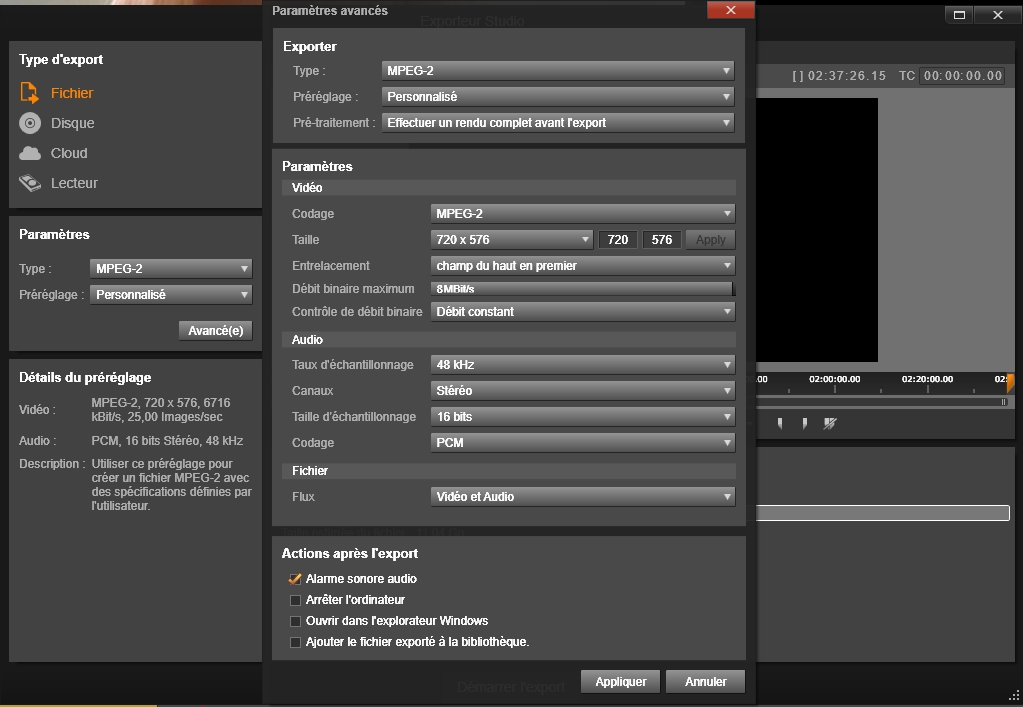Click the mark-out marker icon under timeline

tap(804, 424)
